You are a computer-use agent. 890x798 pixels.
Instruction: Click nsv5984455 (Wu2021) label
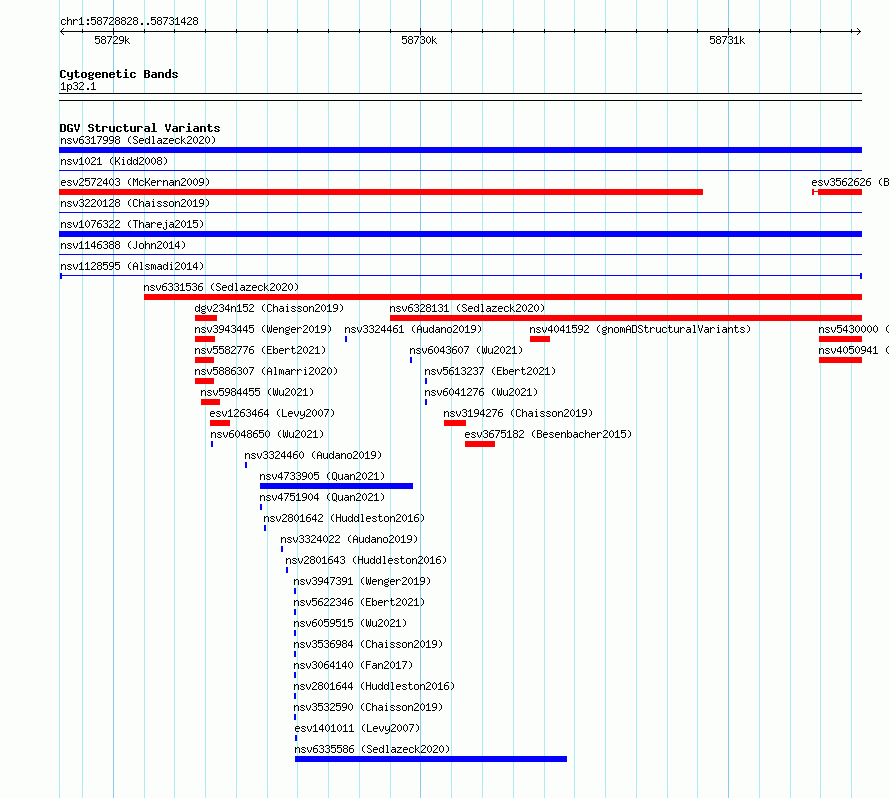tap(257, 392)
